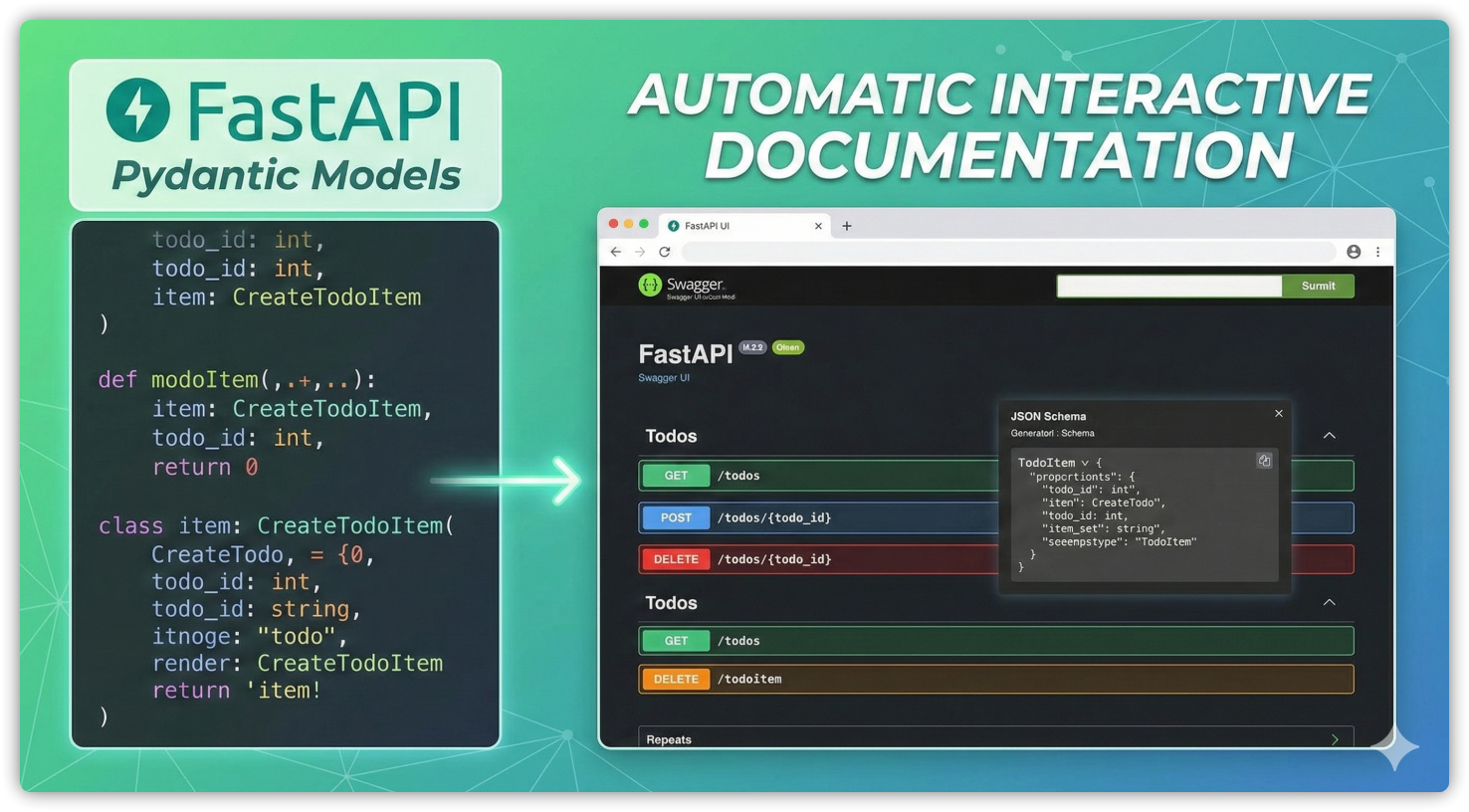Close the JSON Schema popup

click(1279, 414)
